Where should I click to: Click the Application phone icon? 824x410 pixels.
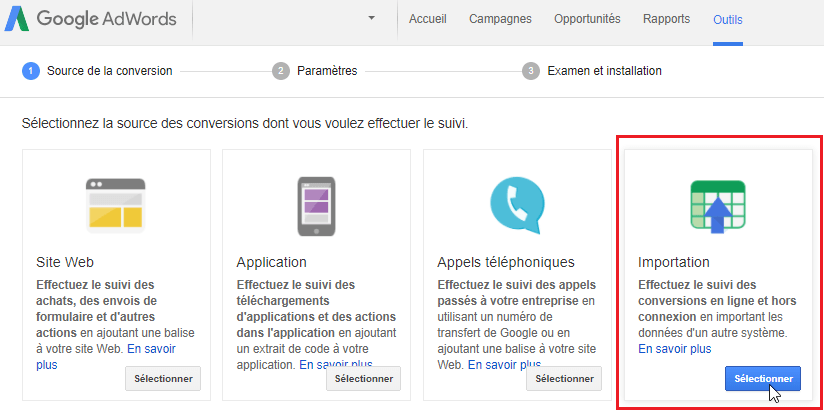click(316, 207)
